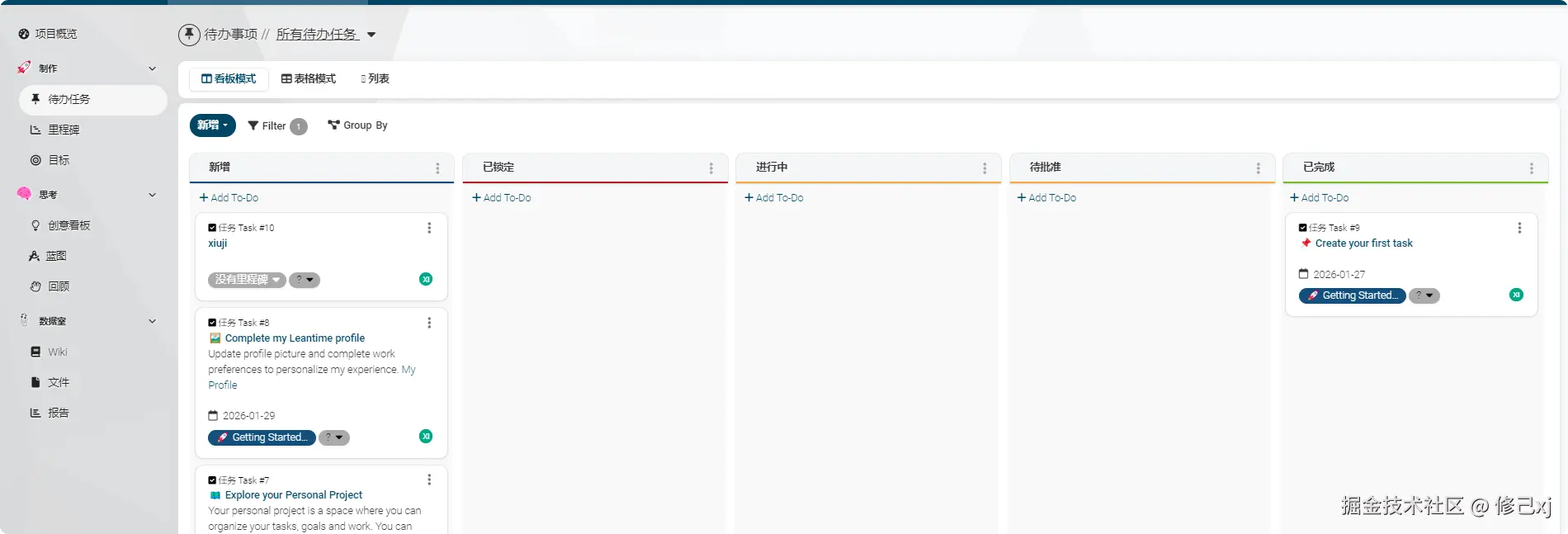The height and width of the screenshot is (534, 1568).
Task: Switch to 表格模式 tab
Action: click(309, 79)
